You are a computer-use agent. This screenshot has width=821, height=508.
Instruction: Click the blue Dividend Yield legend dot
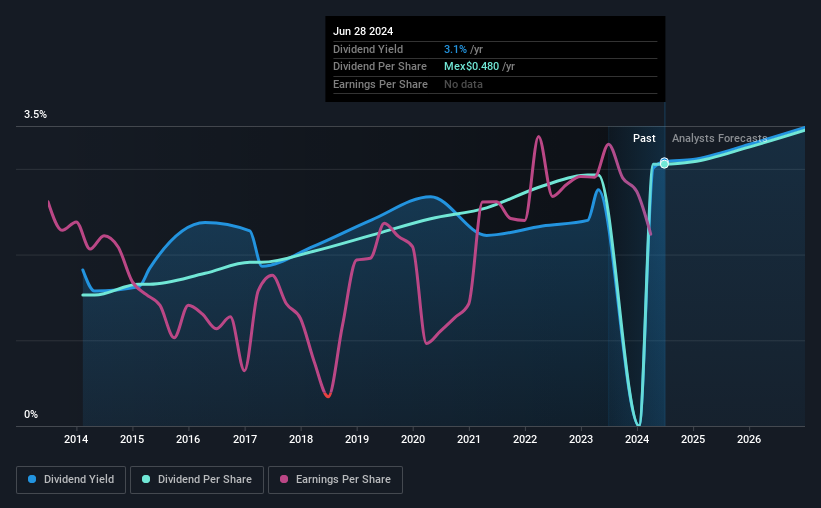[32, 479]
